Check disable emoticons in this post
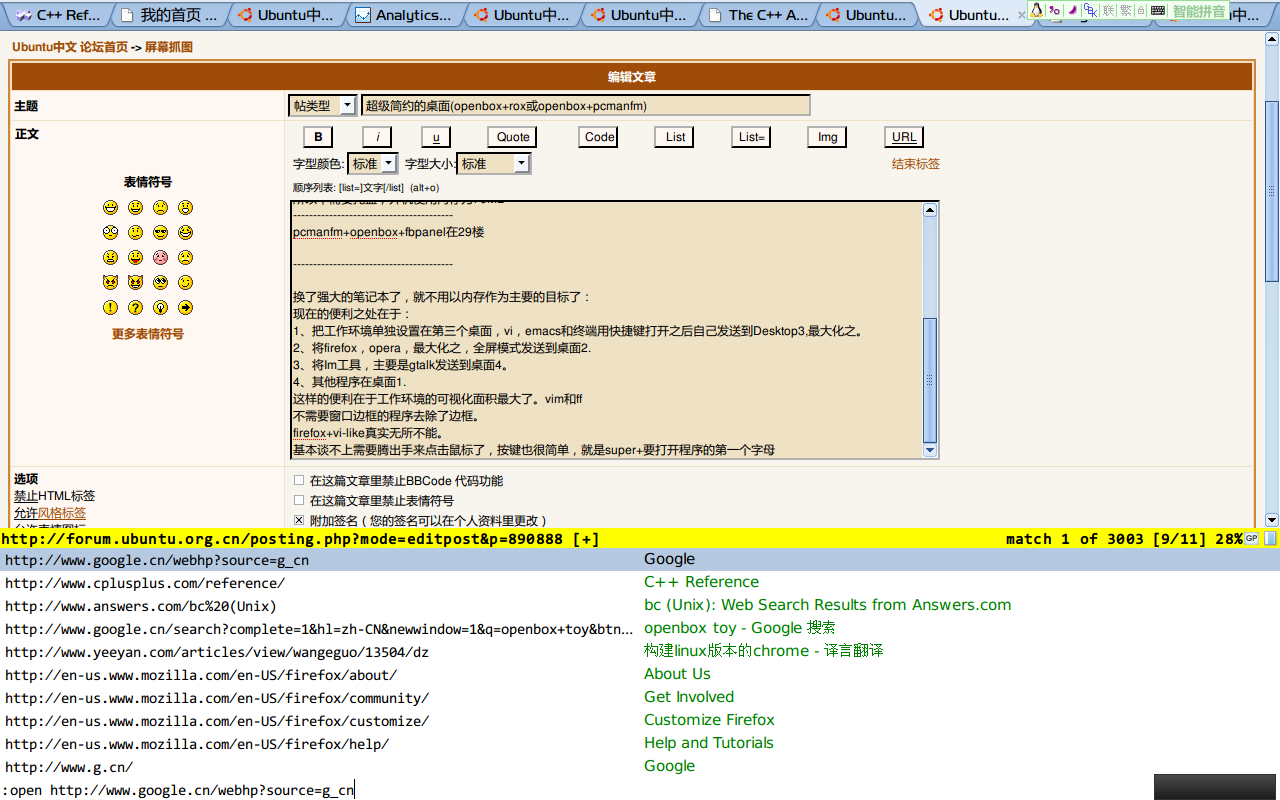This screenshot has height=800, width=1280. 299,500
